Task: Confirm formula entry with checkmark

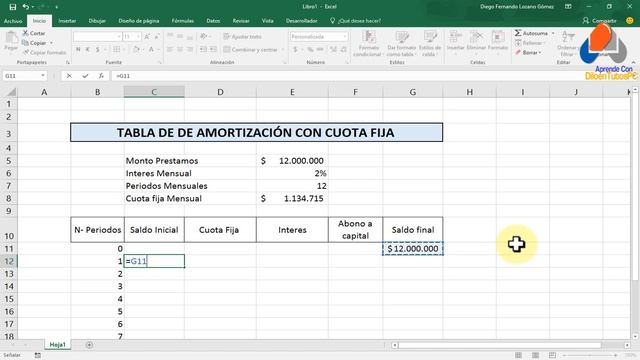Action: coord(85,76)
